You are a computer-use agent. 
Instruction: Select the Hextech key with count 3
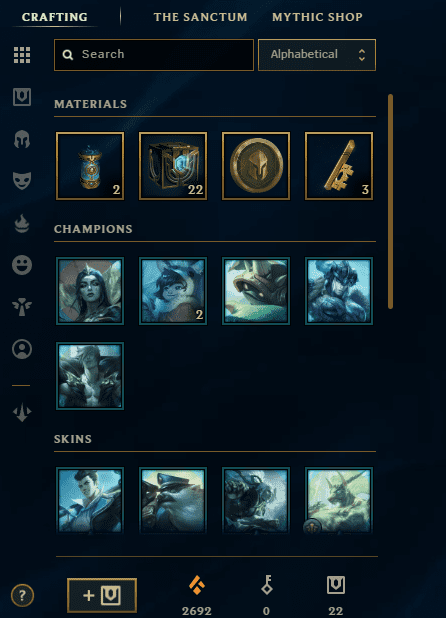[x=339, y=166]
